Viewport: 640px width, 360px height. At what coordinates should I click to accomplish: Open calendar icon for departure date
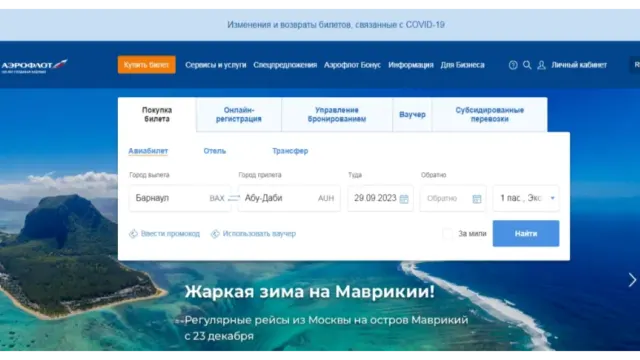pos(404,198)
